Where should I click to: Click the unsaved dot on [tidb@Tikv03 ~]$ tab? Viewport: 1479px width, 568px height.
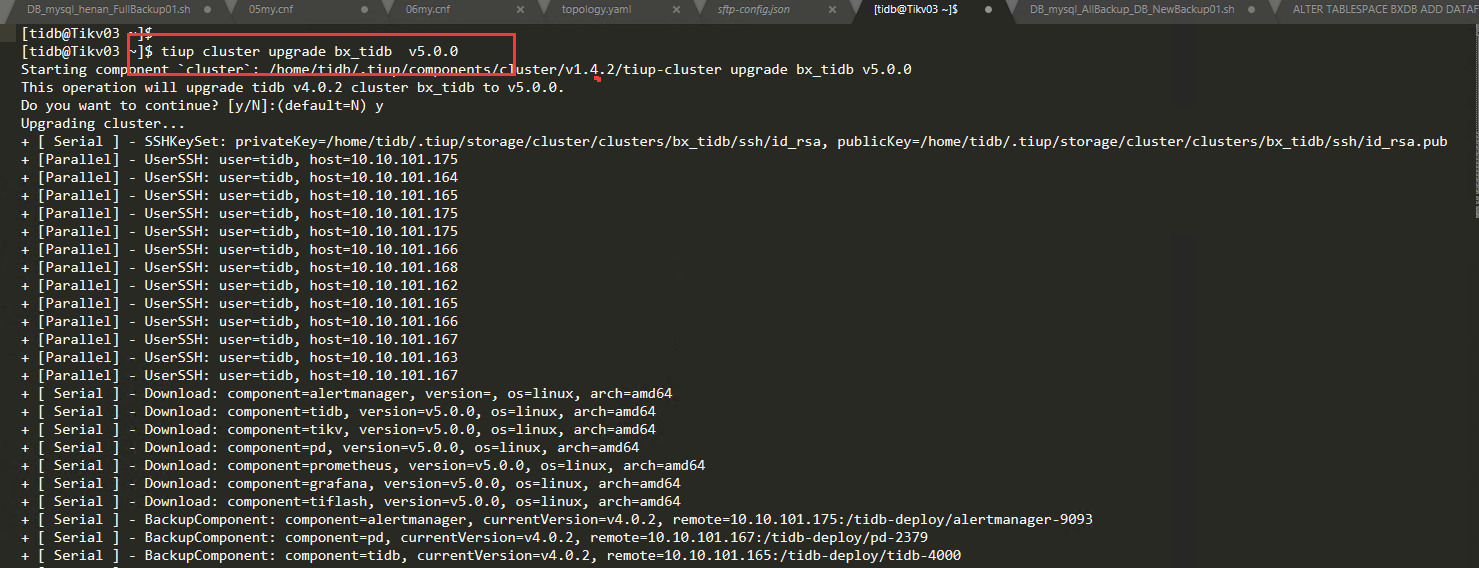(988, 9)
